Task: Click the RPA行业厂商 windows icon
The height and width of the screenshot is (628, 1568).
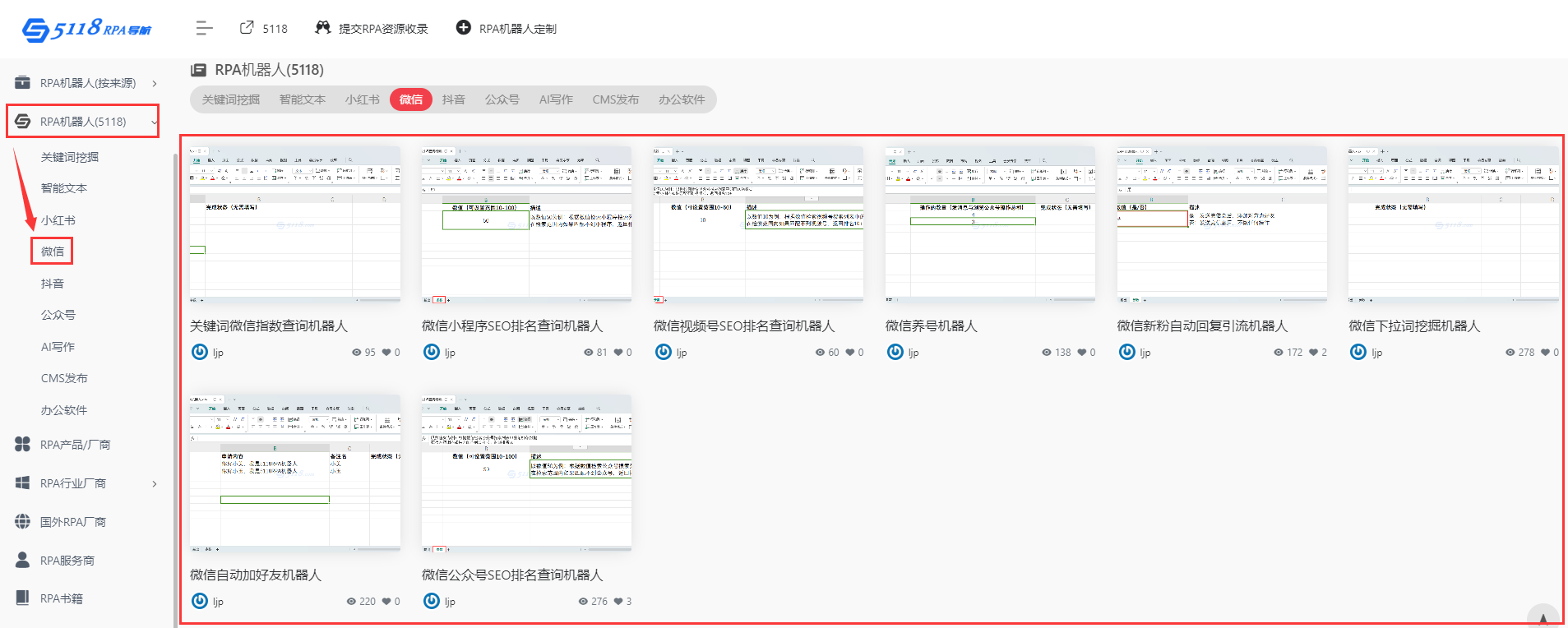Action: (x=23, y=483)
